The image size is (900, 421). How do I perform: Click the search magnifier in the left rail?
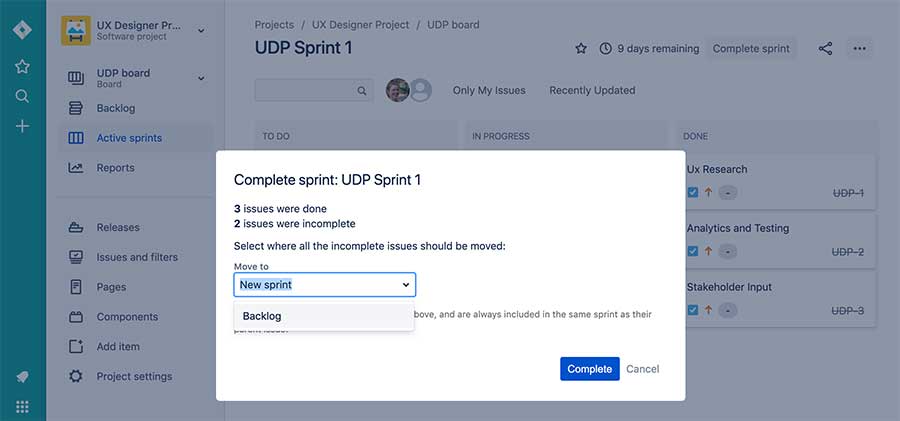pos(22,97)
